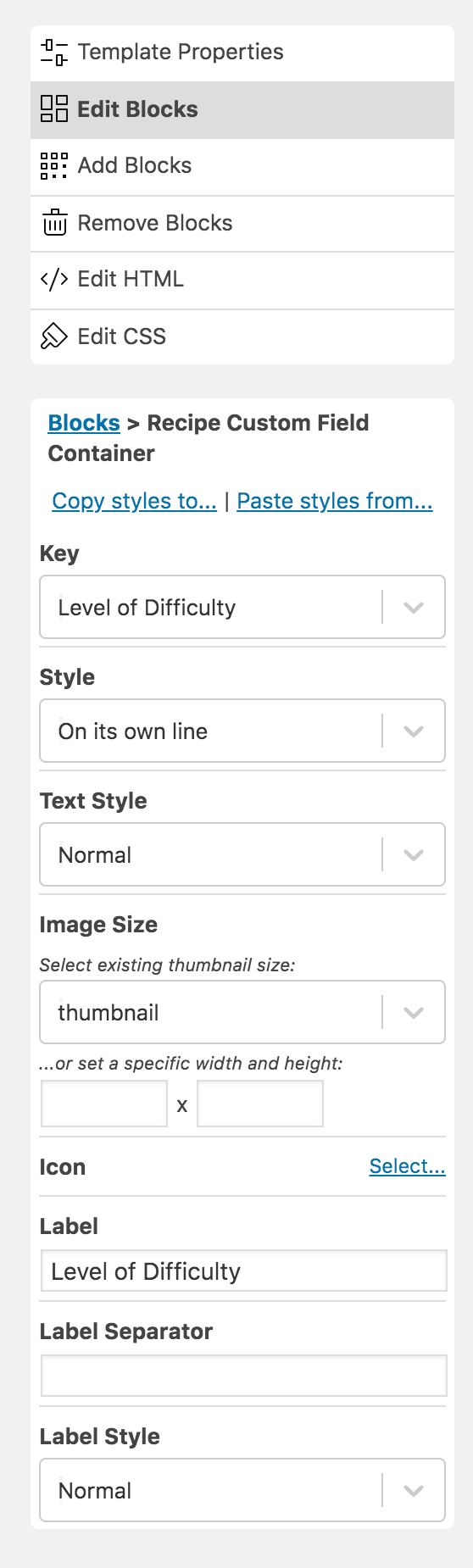Click the Template Properties sliders icon
Screen dimensions: 473x1568
pyautogui.click(x=54, y=53)
